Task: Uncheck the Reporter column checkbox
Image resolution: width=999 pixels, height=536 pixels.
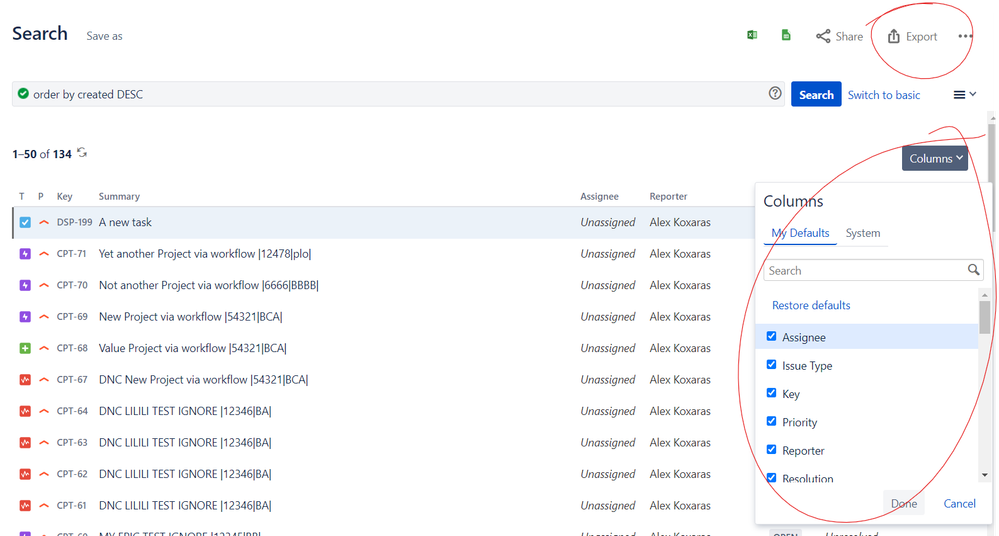Action: [x=772, y=449]
